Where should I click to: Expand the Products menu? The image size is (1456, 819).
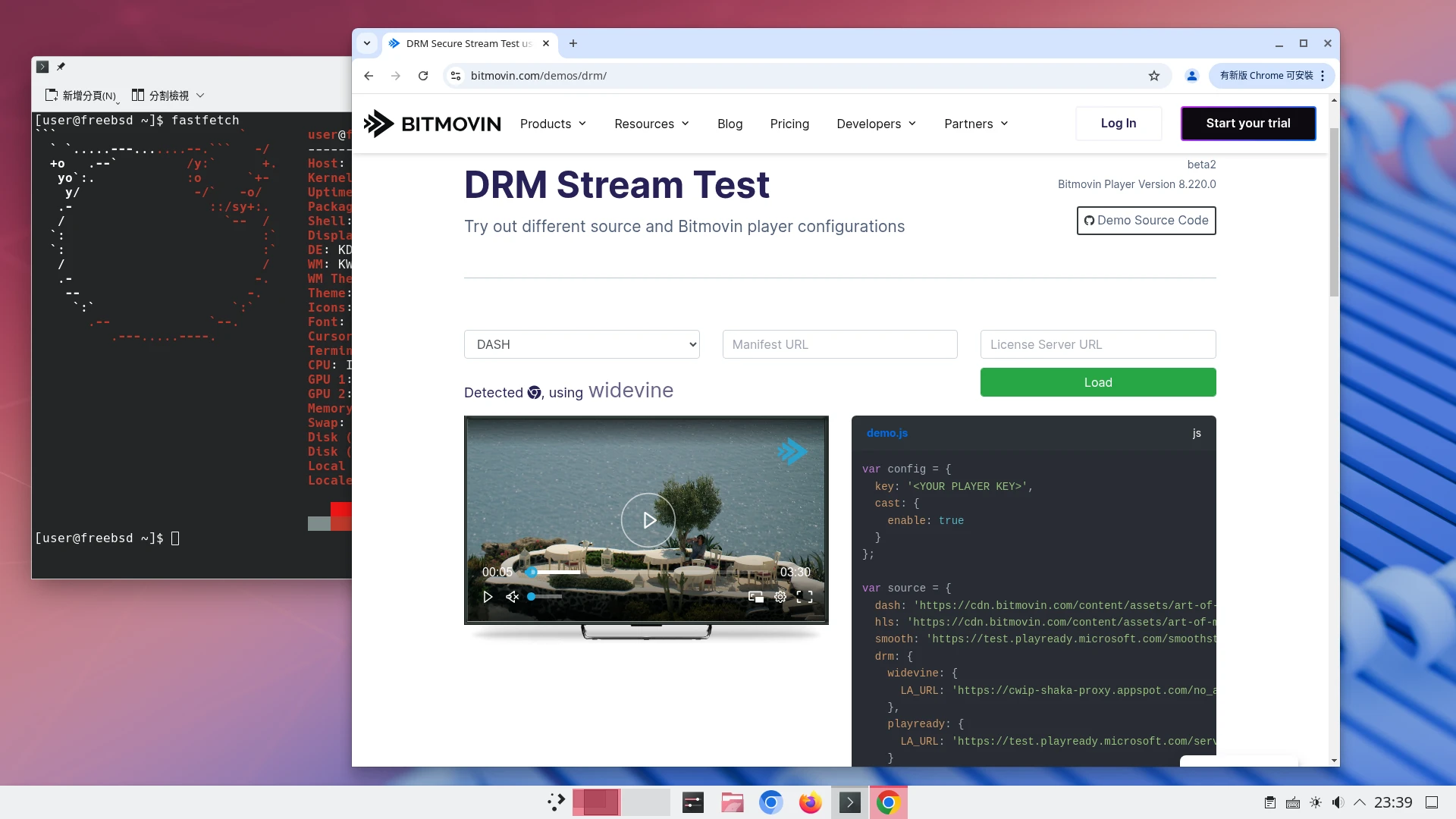553,124
